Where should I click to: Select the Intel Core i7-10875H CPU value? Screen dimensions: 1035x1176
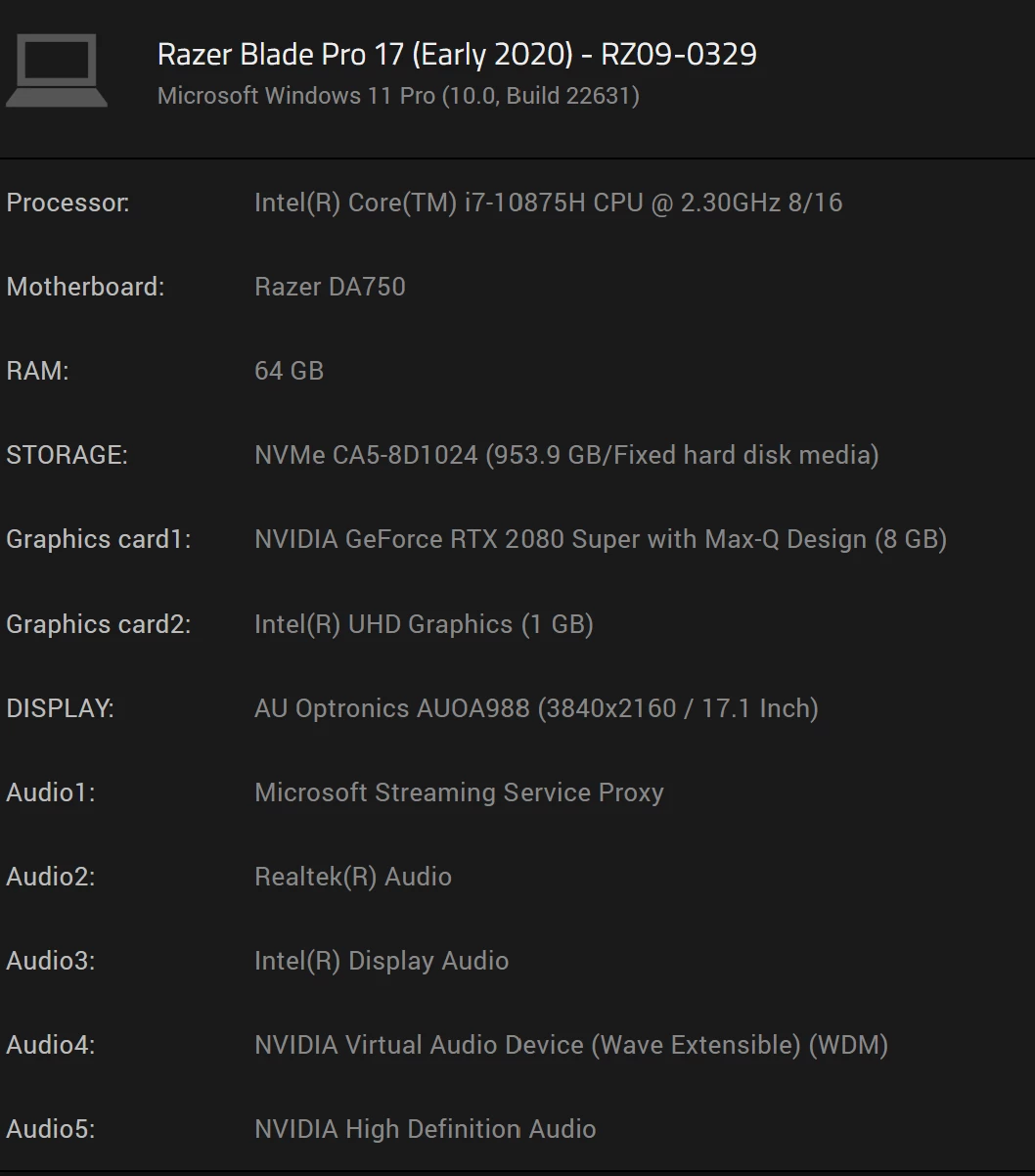[548, 203]
